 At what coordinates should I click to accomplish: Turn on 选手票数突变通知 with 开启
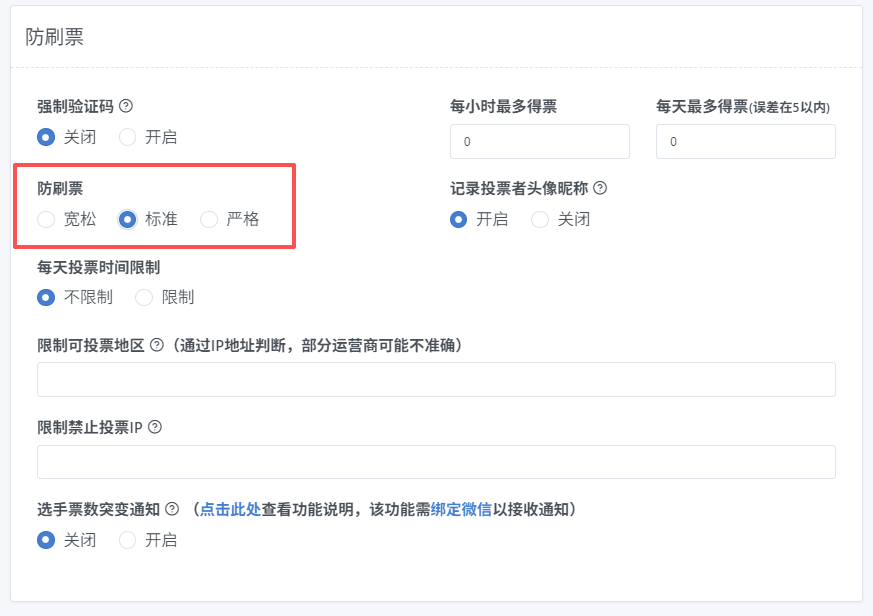[127, 540]
